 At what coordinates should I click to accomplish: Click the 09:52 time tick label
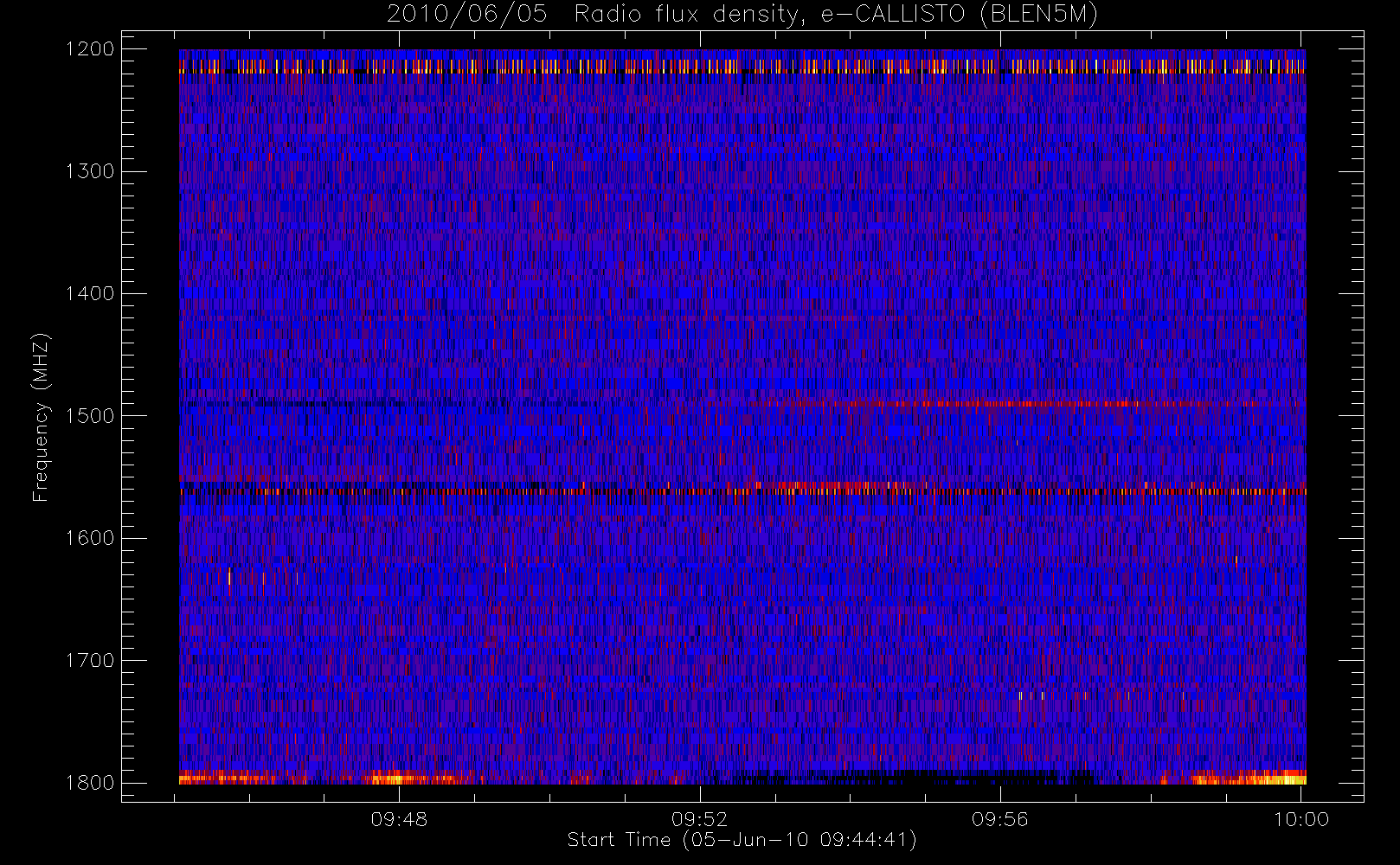coord(699,819)
